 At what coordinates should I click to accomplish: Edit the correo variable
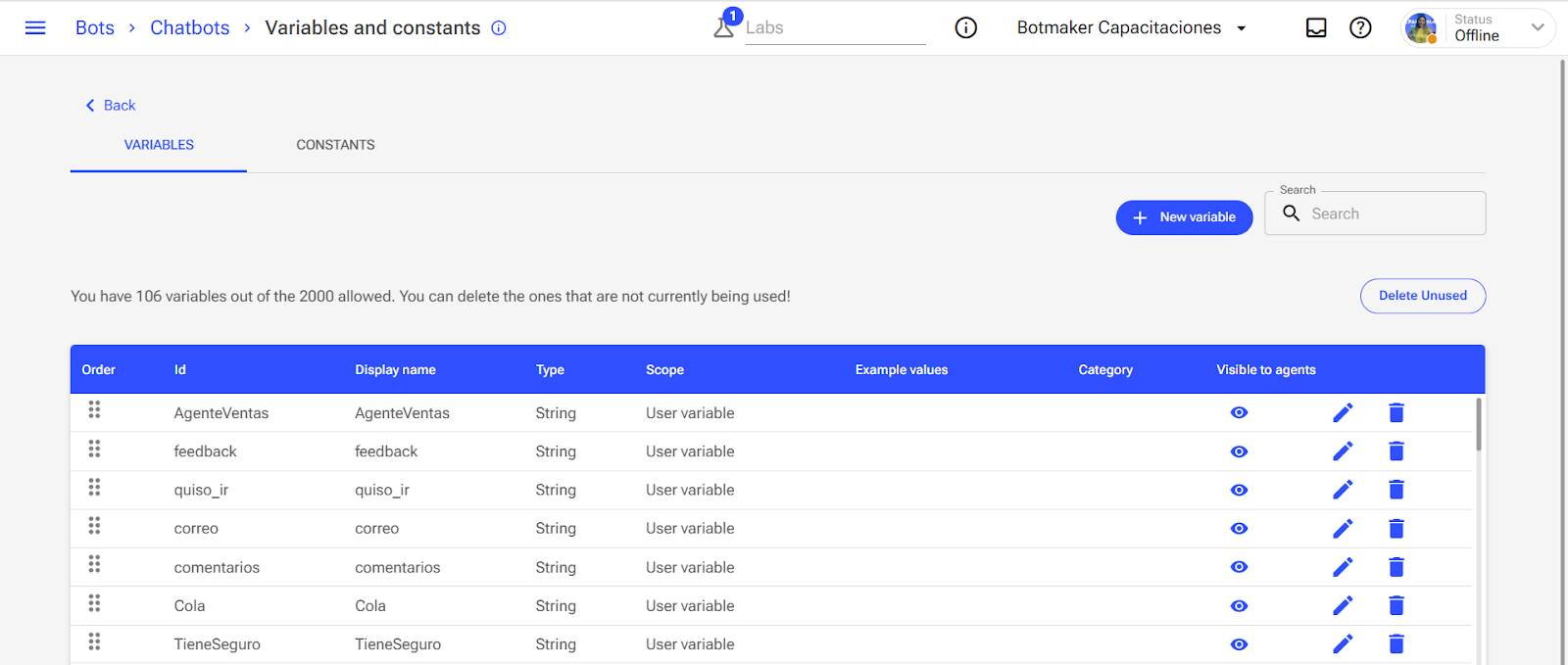(1343, 528)
